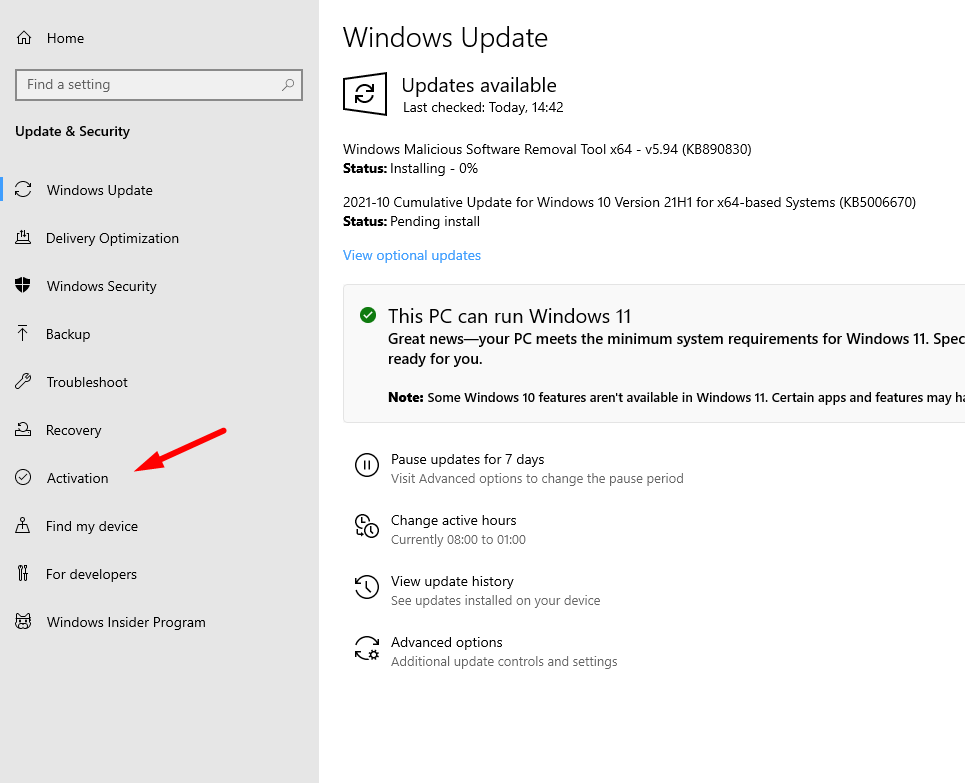Click the Home house icon
The image size is (965, 783).
(x=24, y=38)
